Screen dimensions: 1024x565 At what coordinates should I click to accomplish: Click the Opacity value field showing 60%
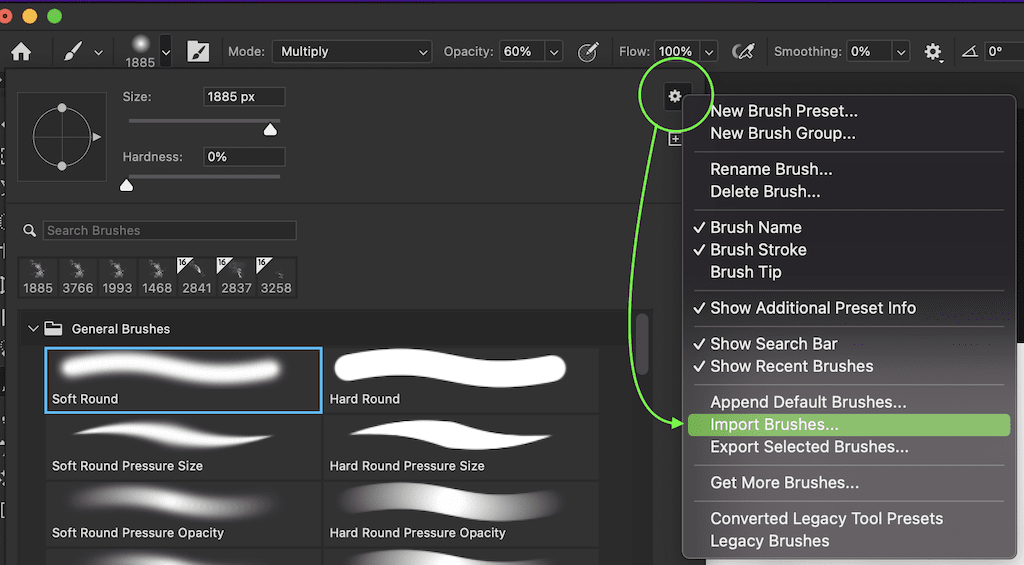point(522,52)
